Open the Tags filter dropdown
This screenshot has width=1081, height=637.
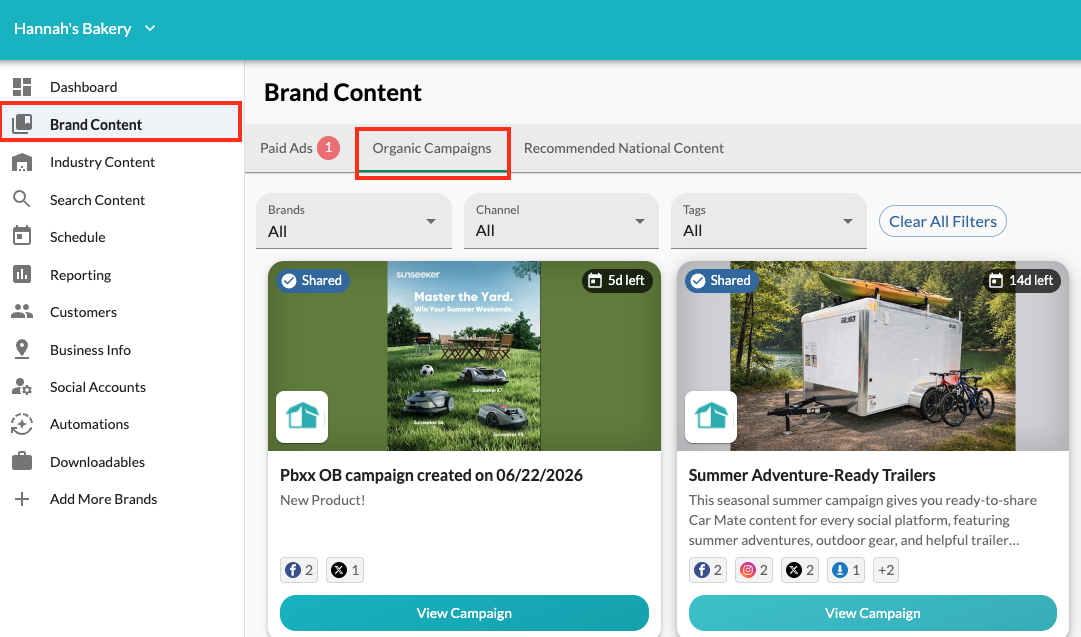tap(769, 221)
